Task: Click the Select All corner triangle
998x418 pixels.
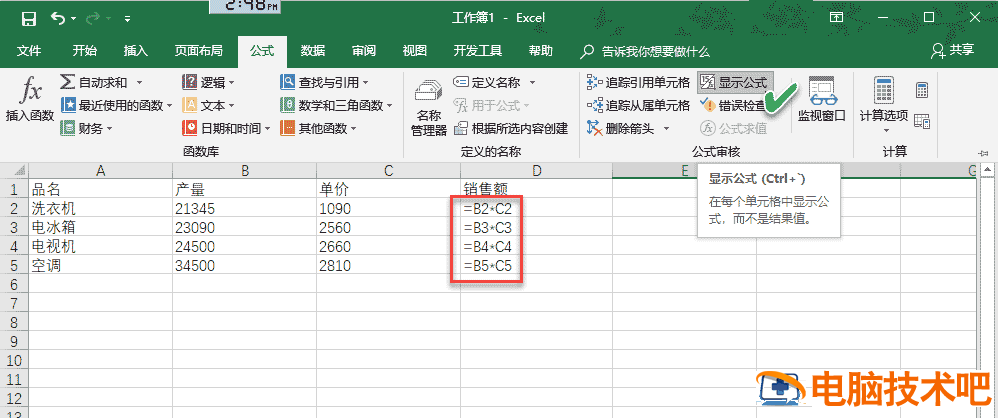Action: click(20, 171)
